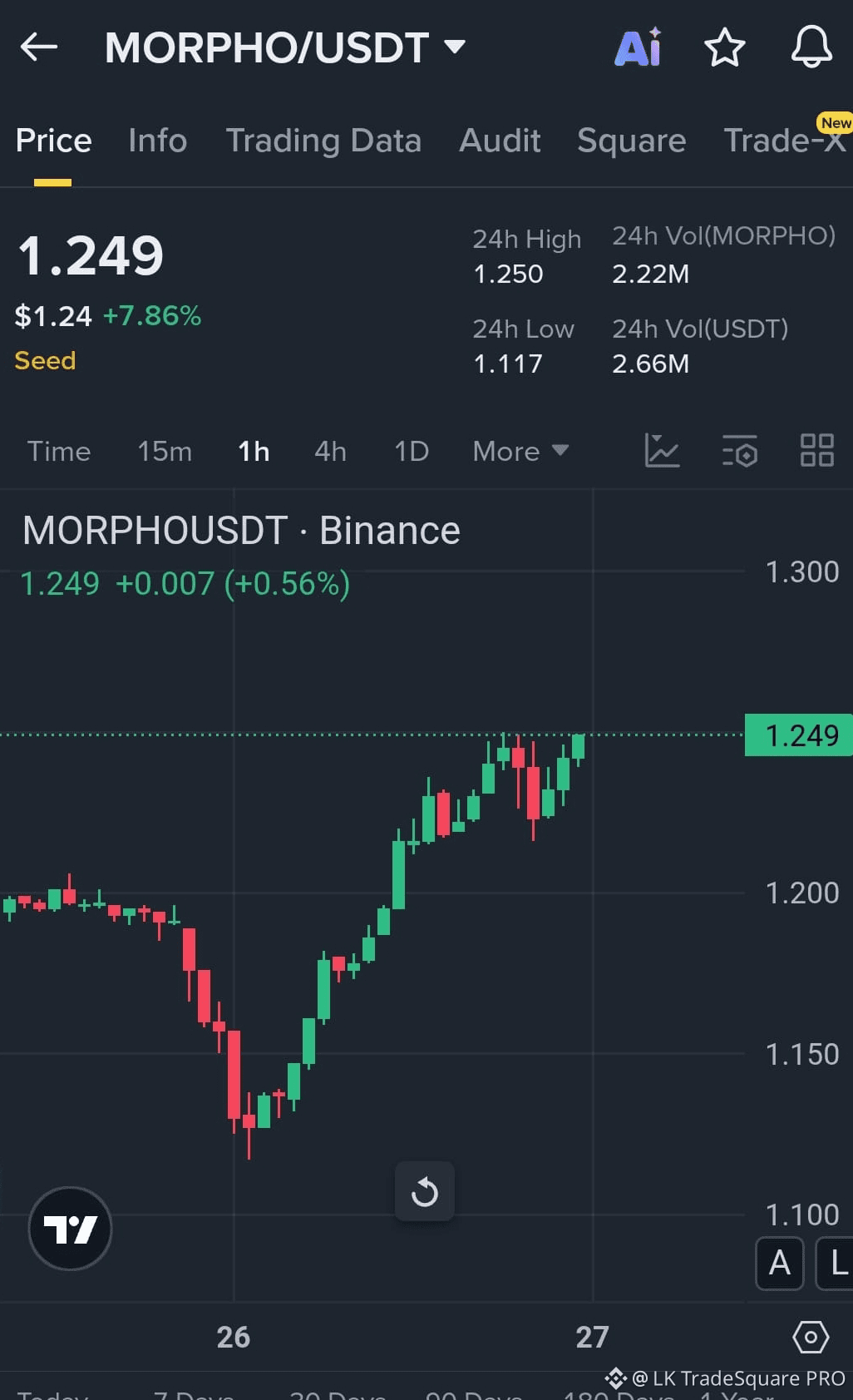This screenshot has width=853, height=1400.
Task: Tap the 1.300 price axis label
Action: pos(801,571)
